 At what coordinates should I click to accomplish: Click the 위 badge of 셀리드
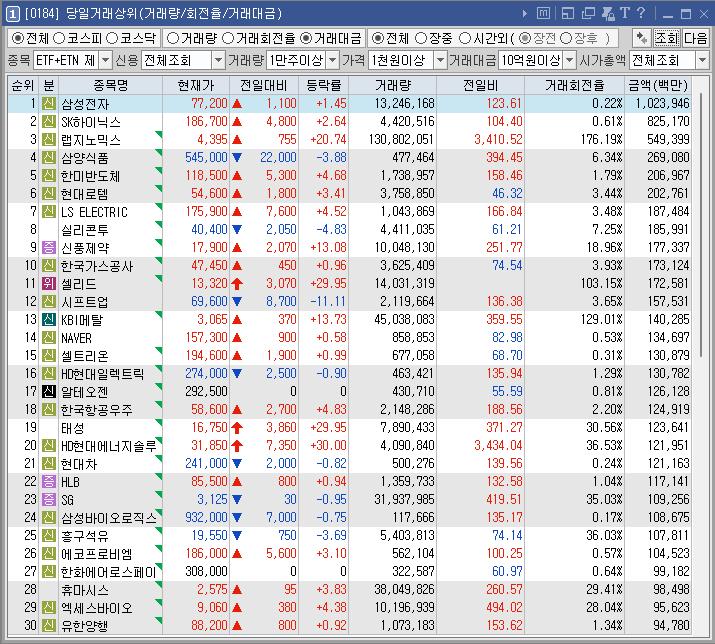pyautogui.click(x=49, y=284)
